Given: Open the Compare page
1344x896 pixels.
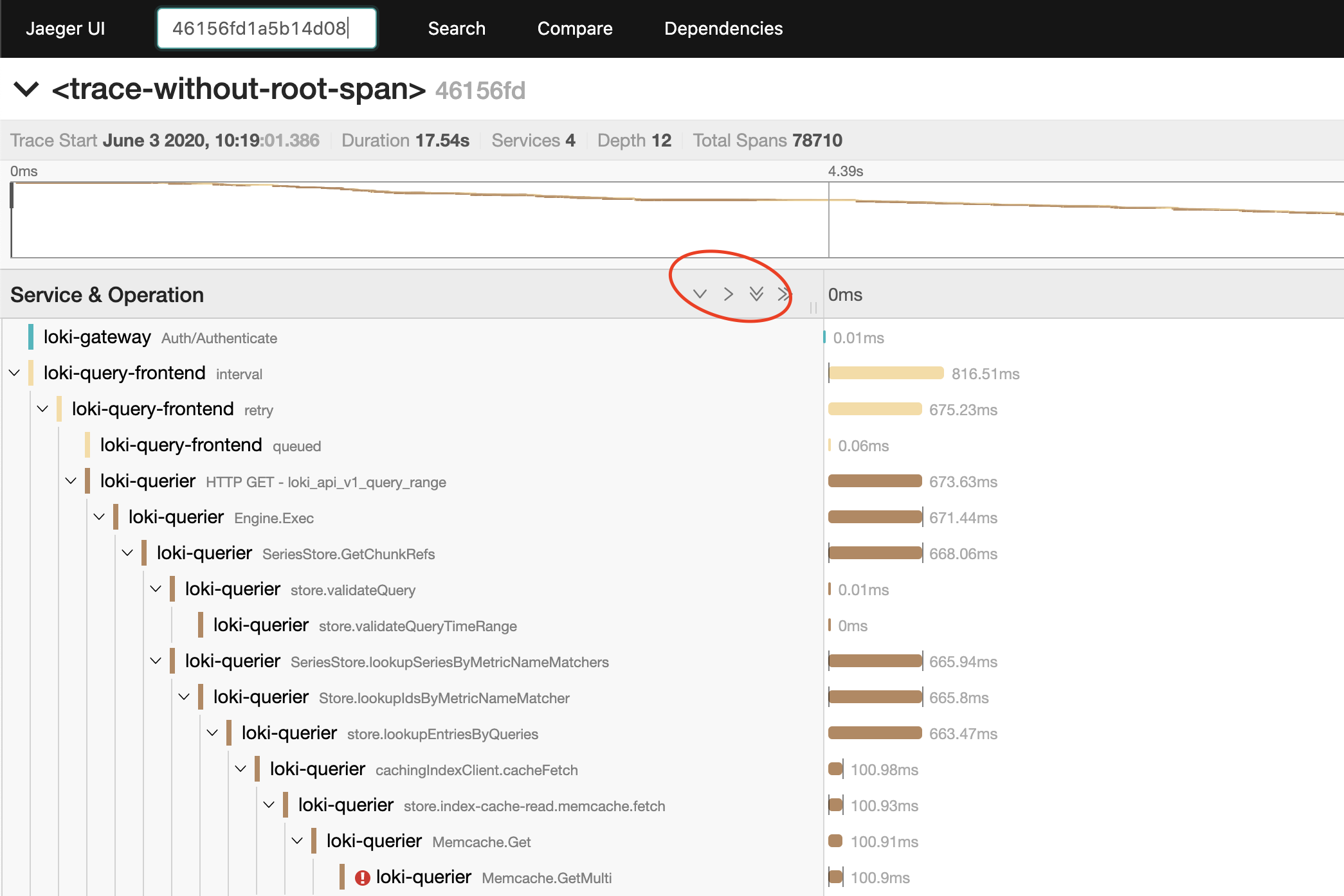Looking at the screenshot, I should click(x=575, y=28).
